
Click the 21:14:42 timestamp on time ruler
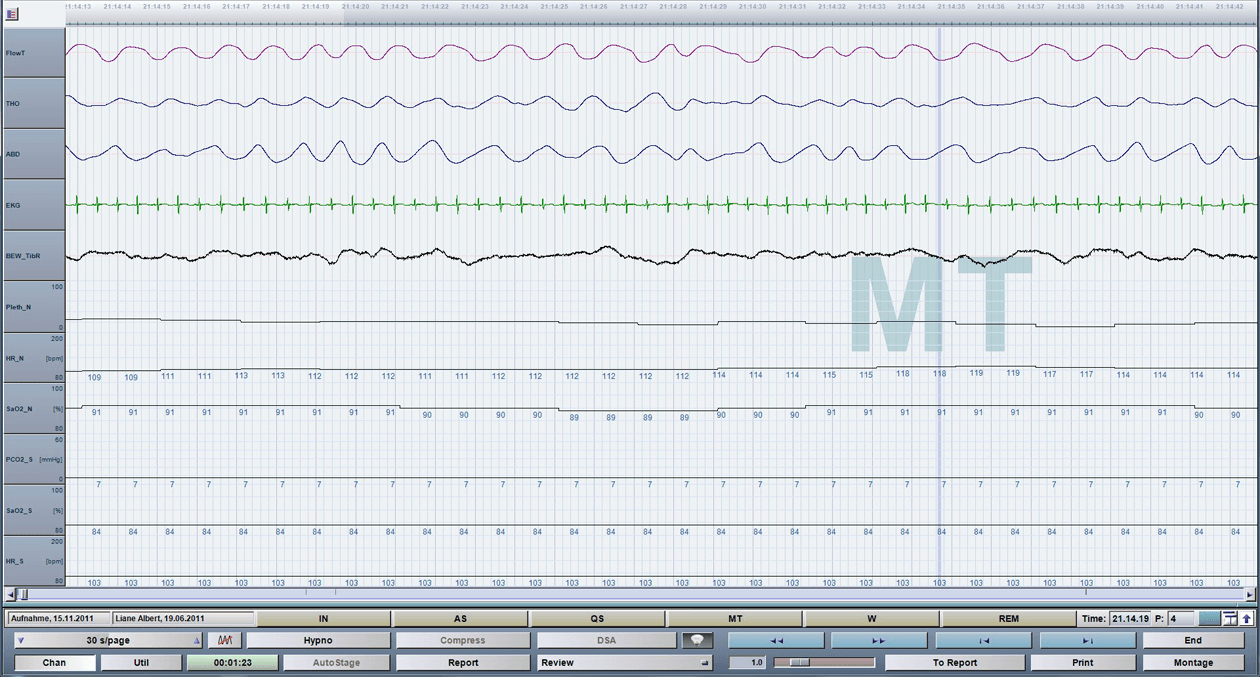coord(1229,7)
